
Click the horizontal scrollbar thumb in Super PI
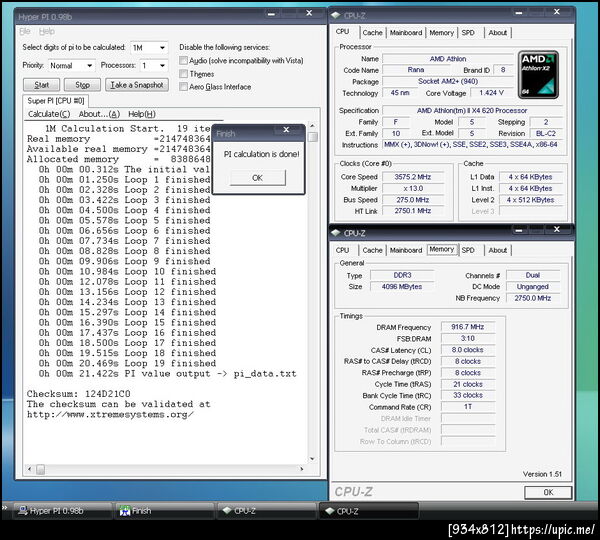(41, 469)
